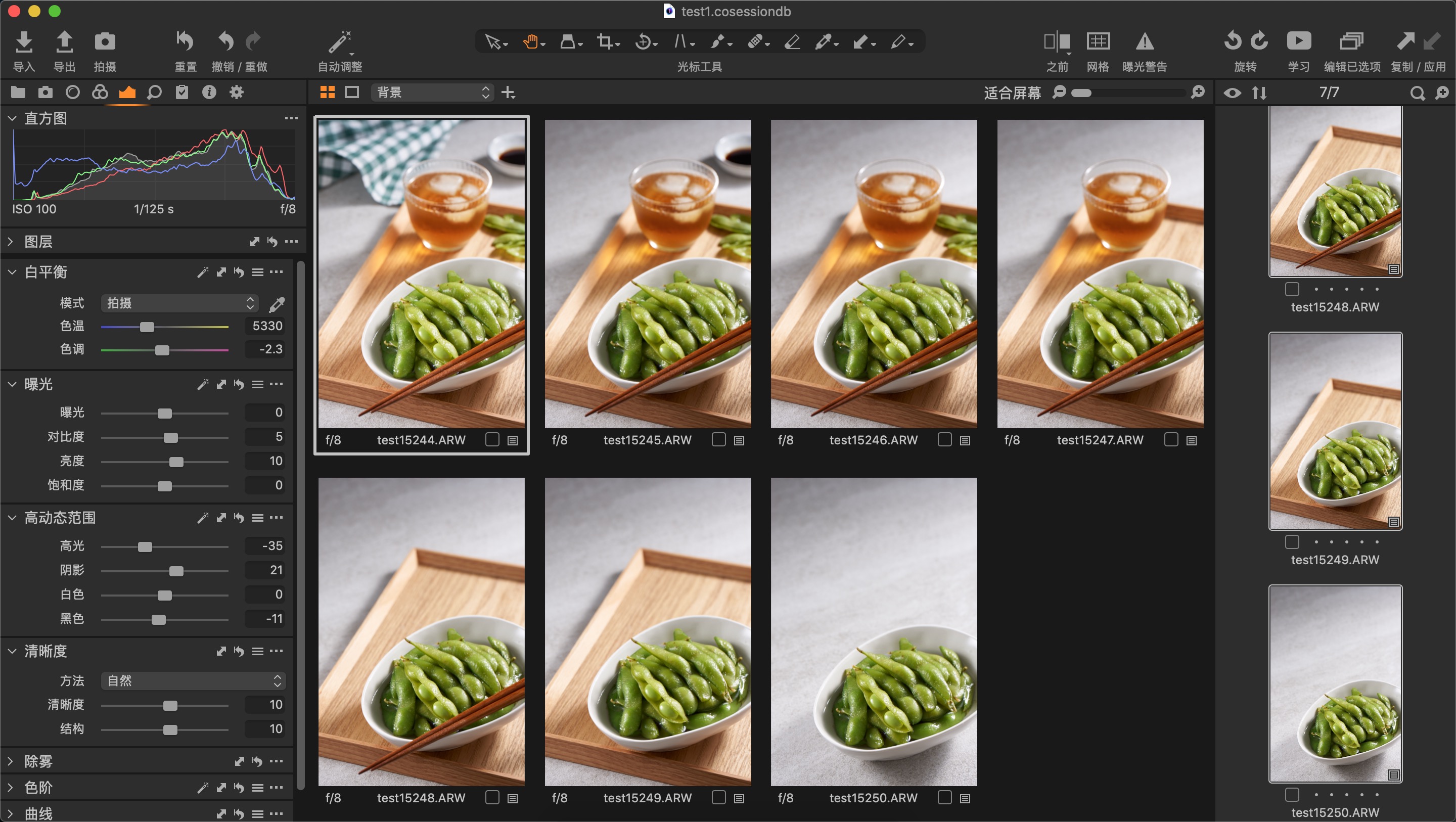Open the Learn (学习) video icon
1456x822 pixels.
pos(1298,42)
